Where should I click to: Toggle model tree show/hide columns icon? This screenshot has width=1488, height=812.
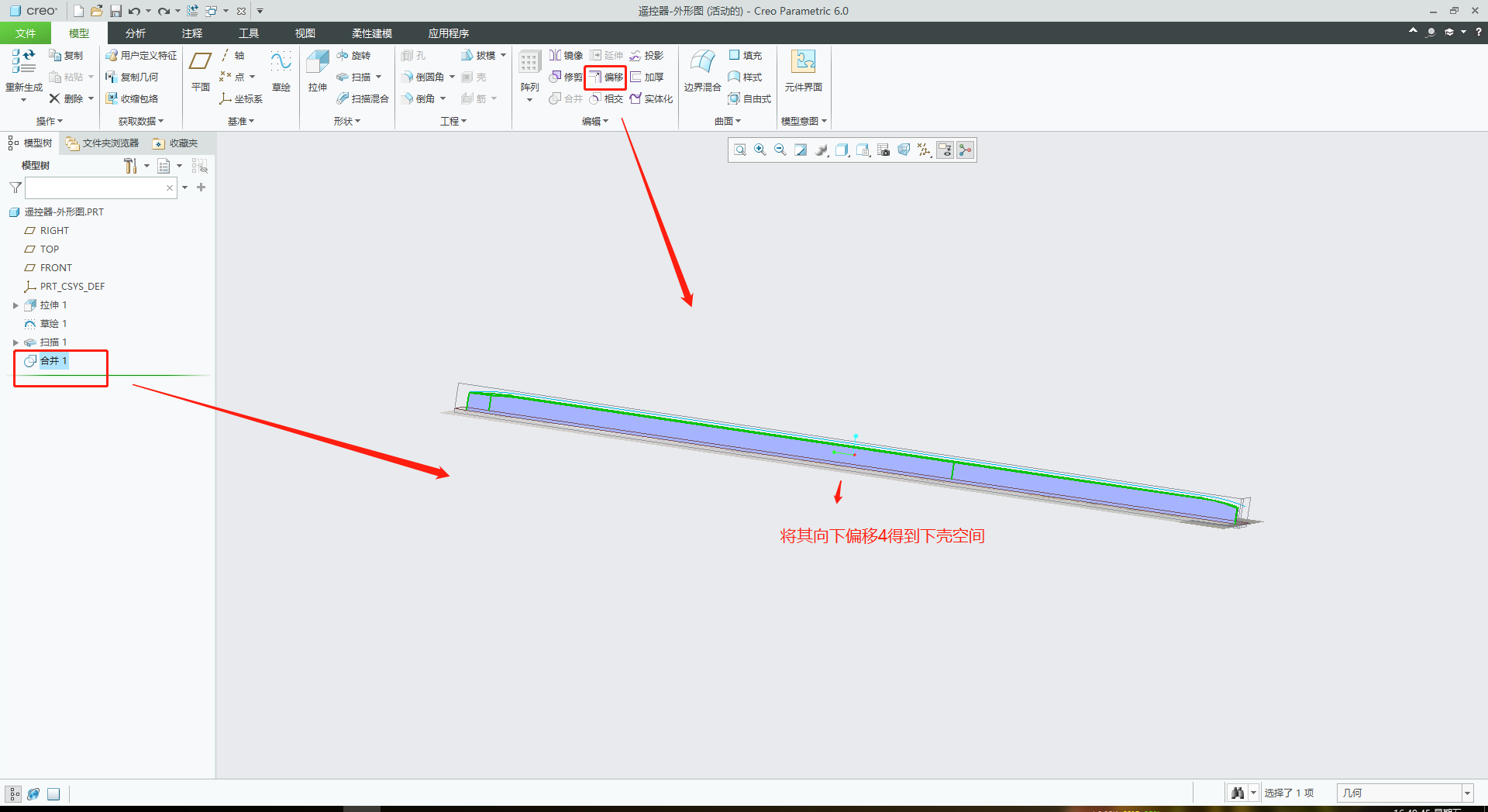(199, 166)
